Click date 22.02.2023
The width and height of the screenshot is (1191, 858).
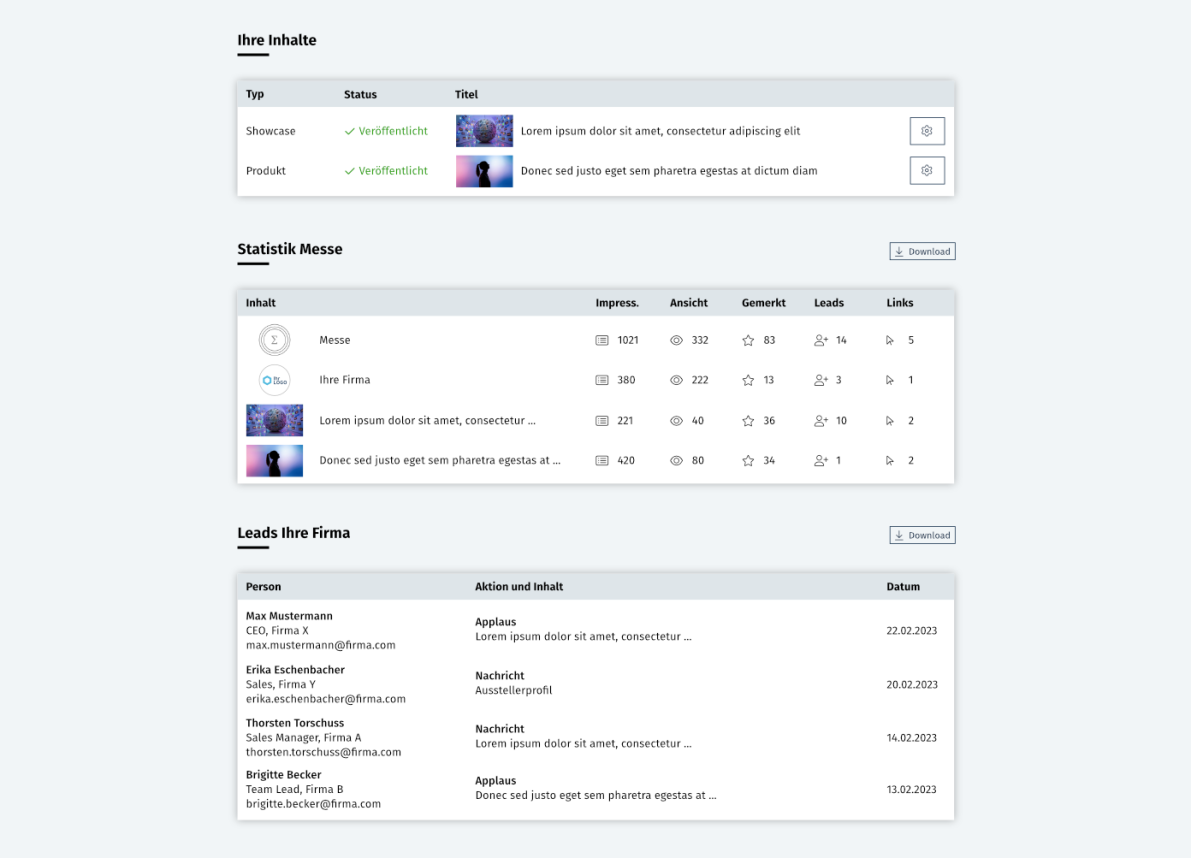pyautogui.click(x=911, y=630)
